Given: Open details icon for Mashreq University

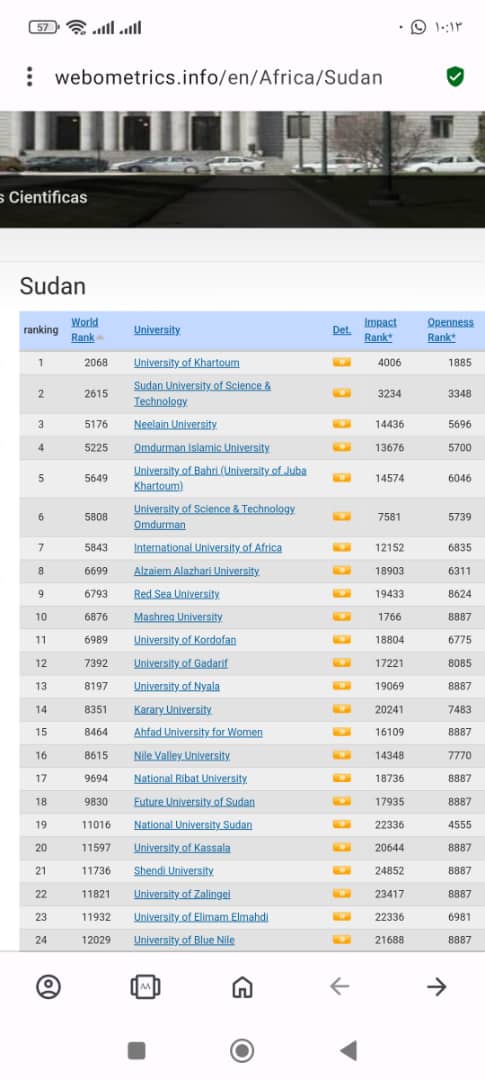Looking at the screenshot, I should coord(342,616).
